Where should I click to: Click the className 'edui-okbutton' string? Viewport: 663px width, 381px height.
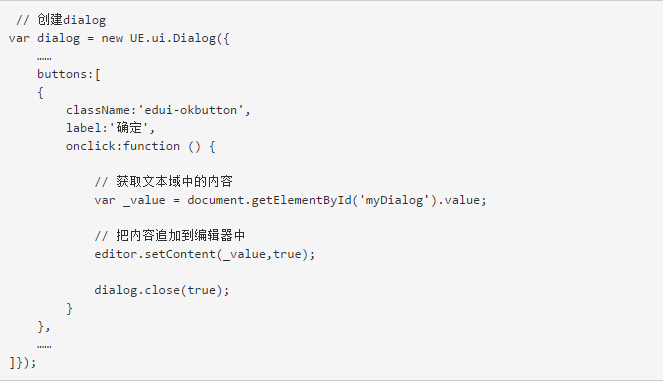[190, 110]
